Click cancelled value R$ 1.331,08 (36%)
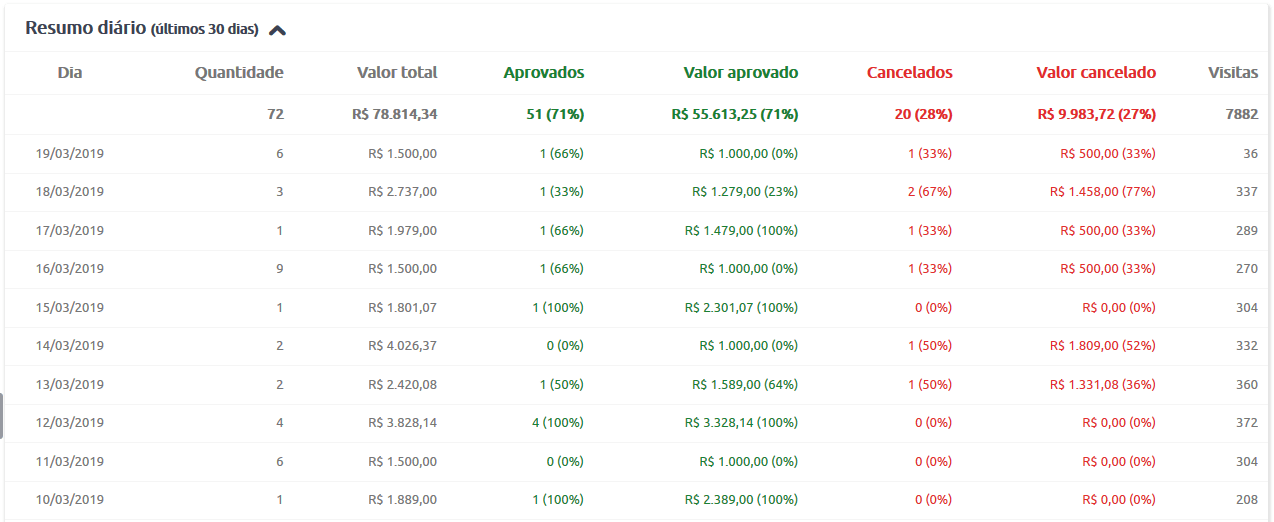Viewport: 1274px width, 522px height. tap(1103, 385)
